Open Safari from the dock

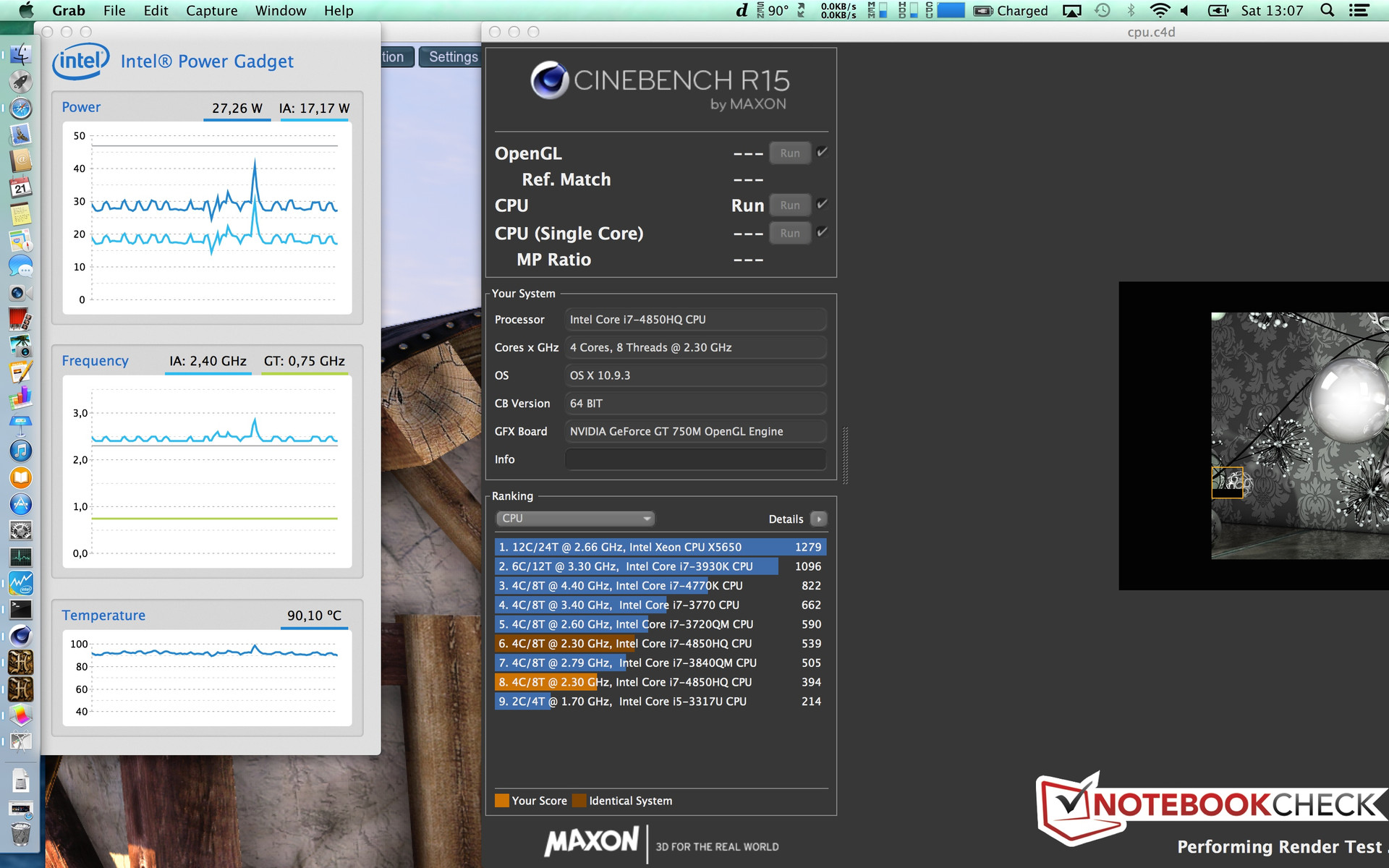tap(21, 109)
